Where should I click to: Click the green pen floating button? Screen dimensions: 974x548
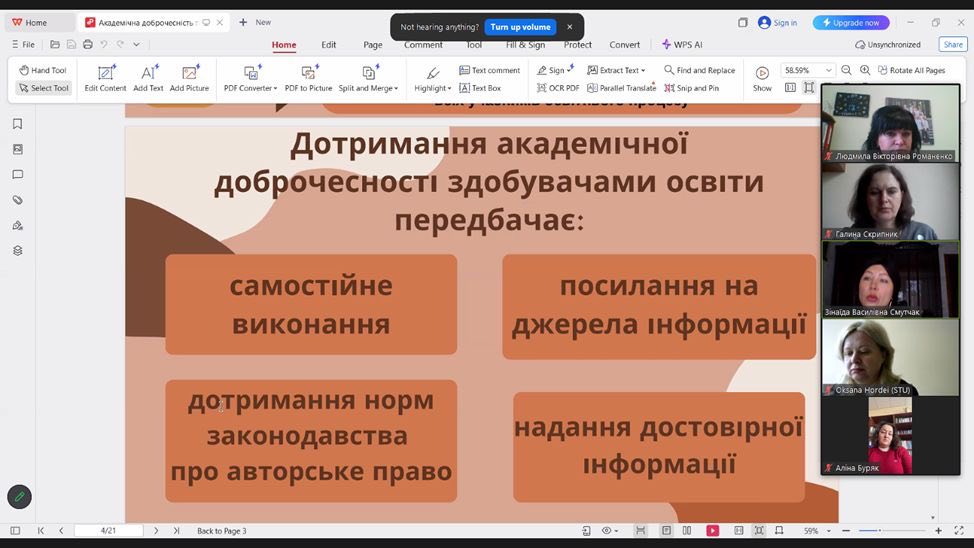coord(19,497)
